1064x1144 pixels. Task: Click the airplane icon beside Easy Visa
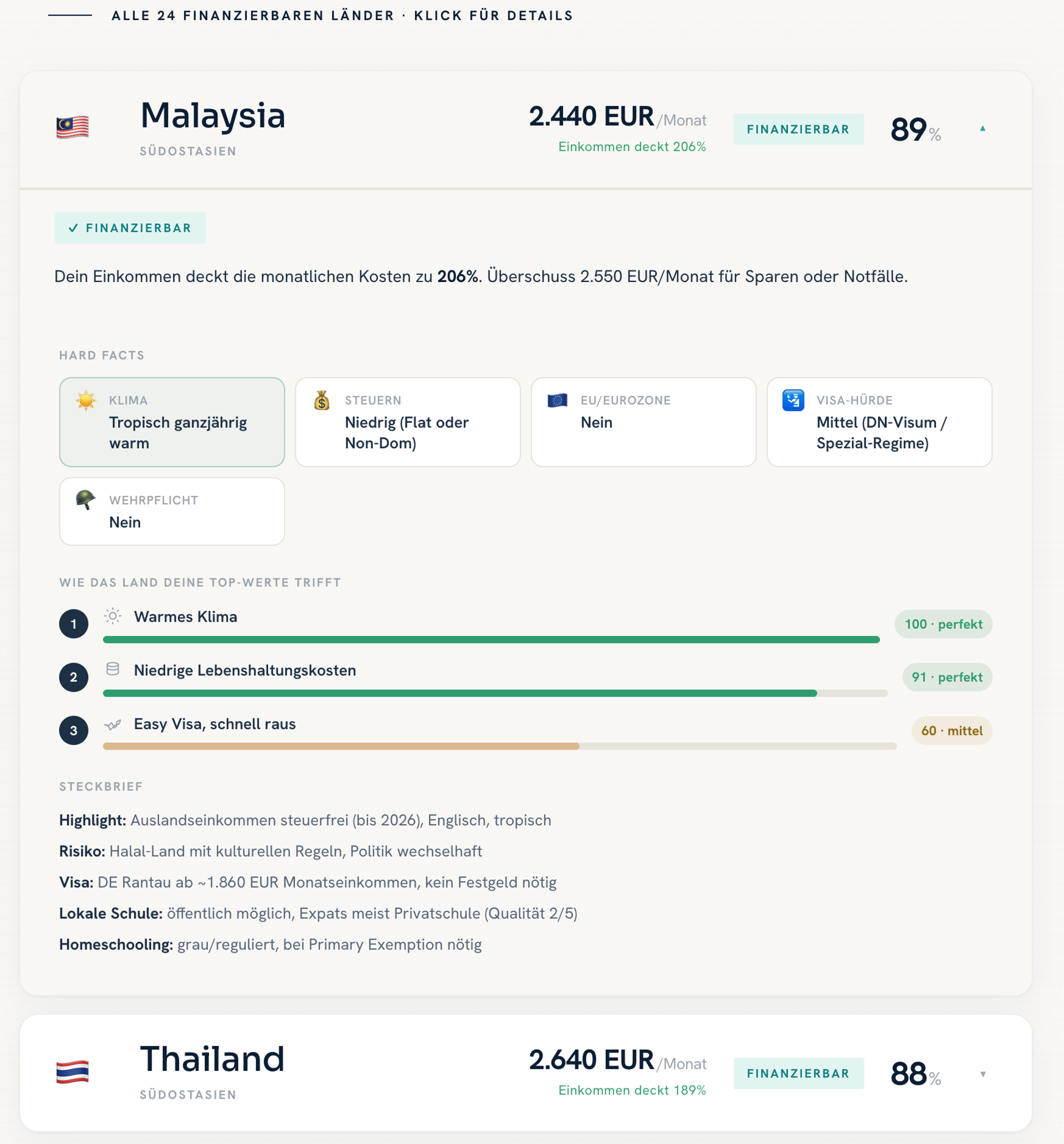tap(113, 724)
